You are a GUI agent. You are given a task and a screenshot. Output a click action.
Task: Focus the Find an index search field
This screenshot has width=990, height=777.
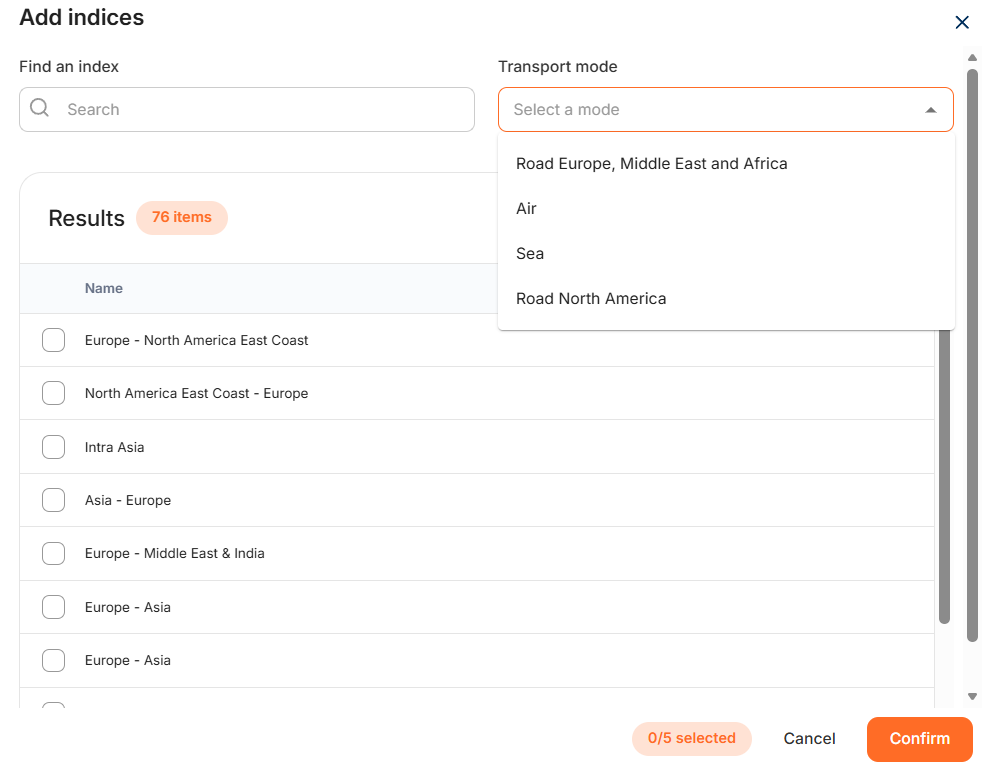(x=260, y=110)
